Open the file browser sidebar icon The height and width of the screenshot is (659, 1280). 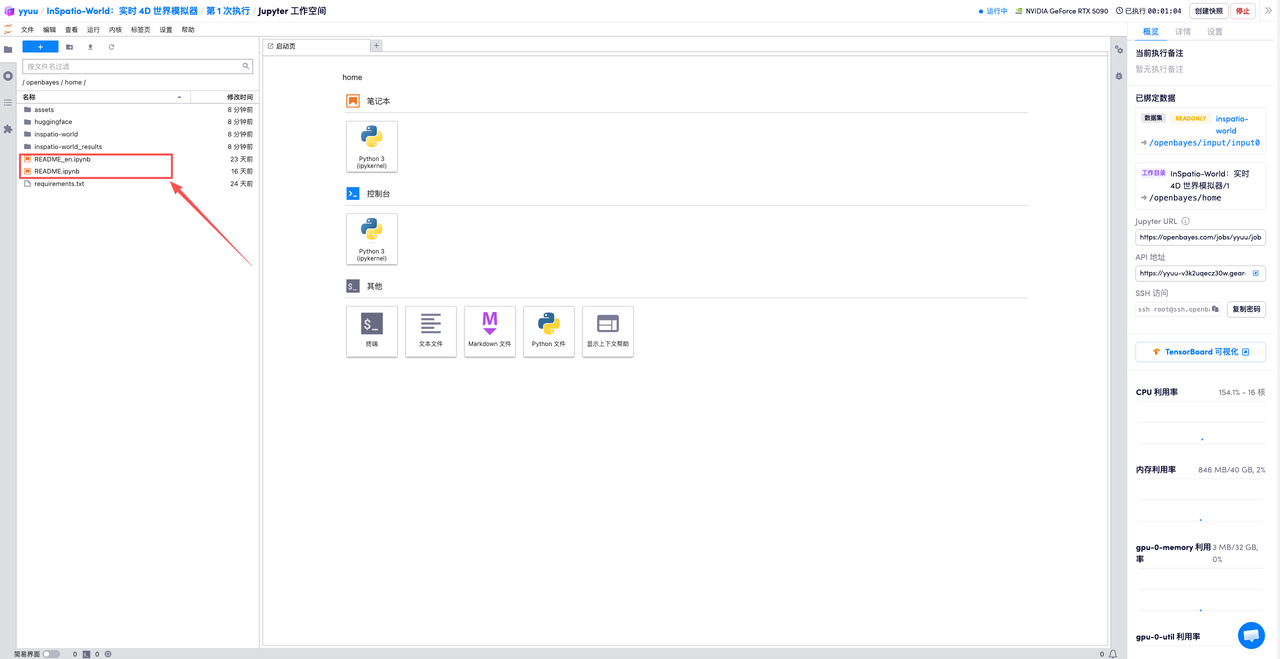[8, 49]
